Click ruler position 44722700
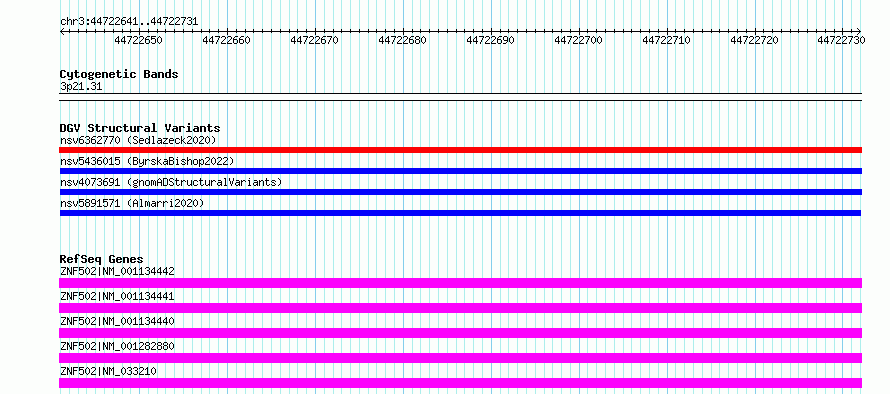Viewport: 890px width, 394px height. pyautogui.click(x=578, y=40)
